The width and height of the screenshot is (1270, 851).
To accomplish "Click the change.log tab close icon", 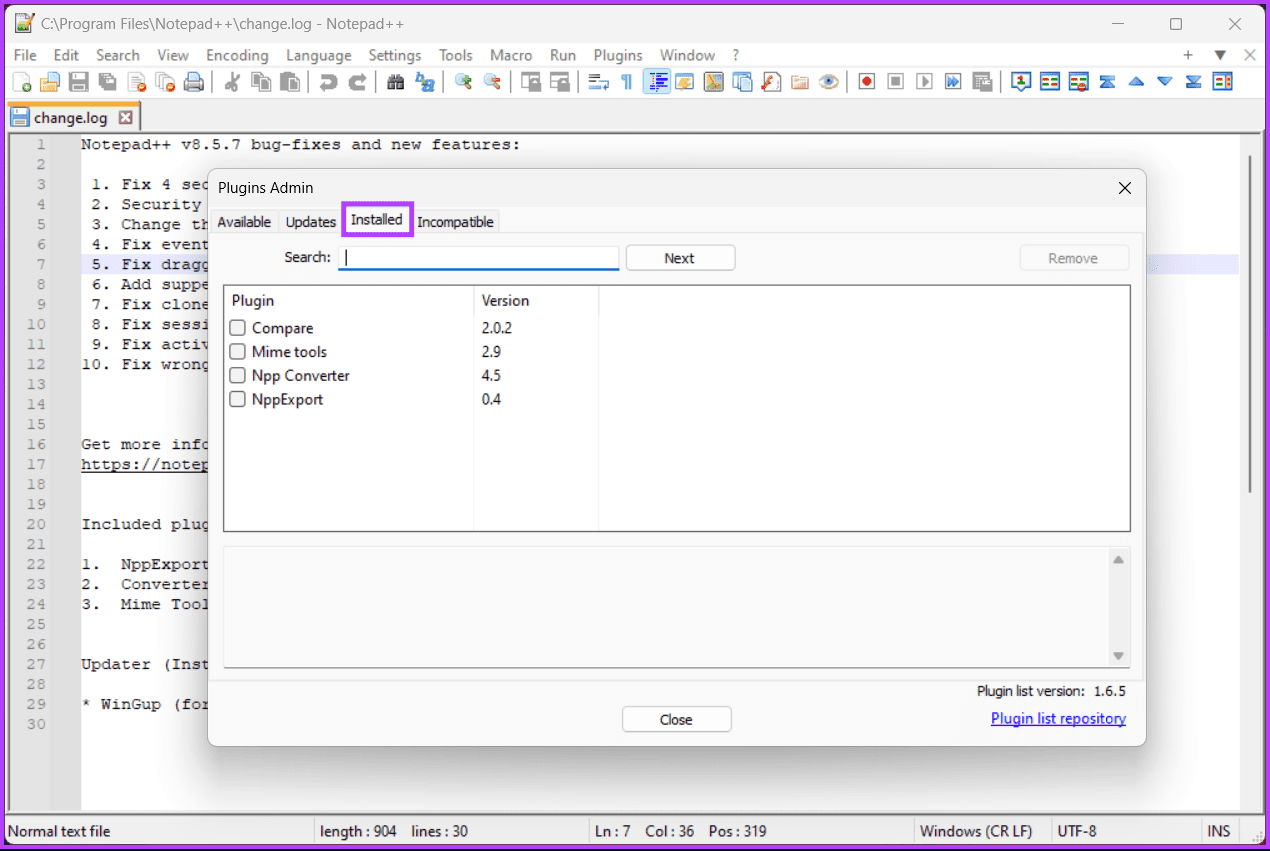I will pos(125,116).
